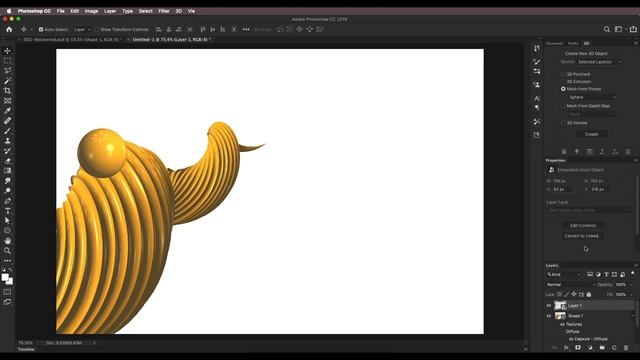Select the Zoom tool
Image resolution: width=640 pixels, height=360 pixels.
click(7, 251)
